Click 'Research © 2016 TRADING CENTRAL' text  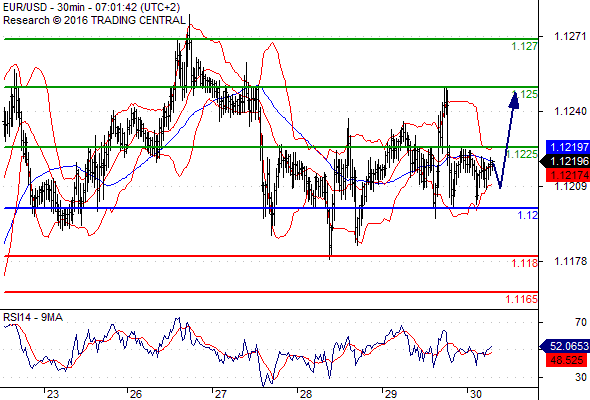[94, 20]
